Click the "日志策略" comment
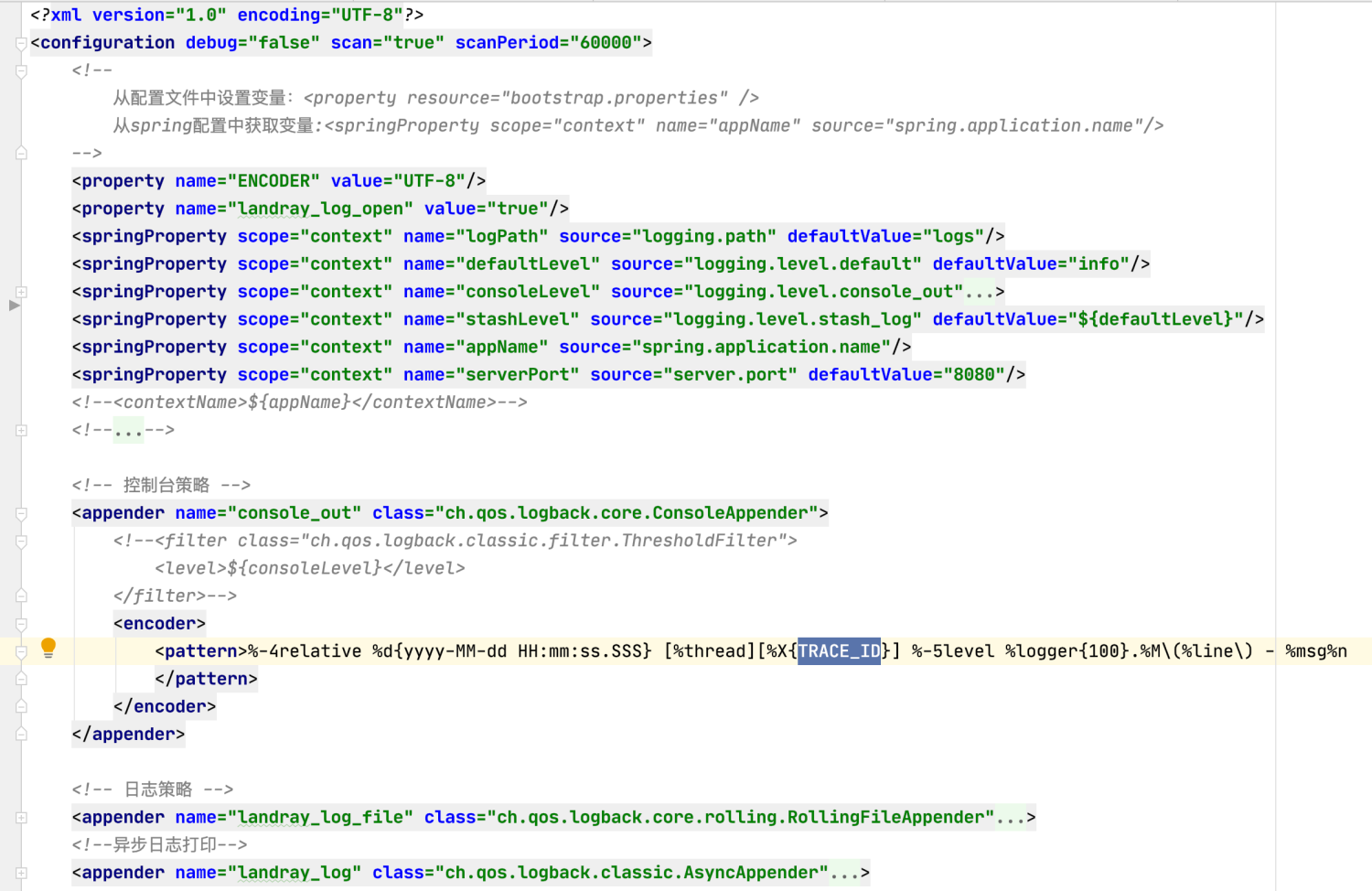The width and height of the screenshot is (1372, 891). click(x=153, y=789)
